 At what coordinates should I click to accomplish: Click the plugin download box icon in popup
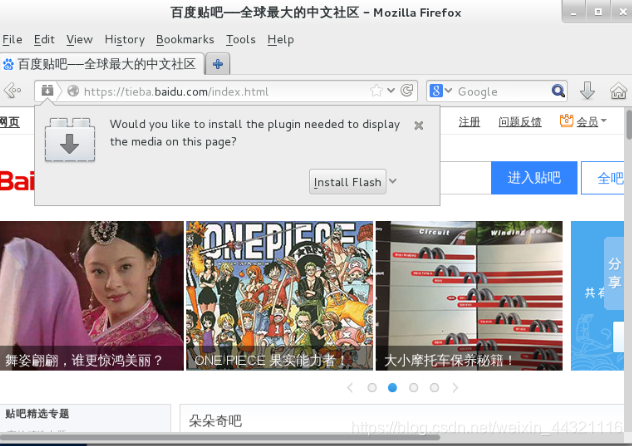point(70,139)
